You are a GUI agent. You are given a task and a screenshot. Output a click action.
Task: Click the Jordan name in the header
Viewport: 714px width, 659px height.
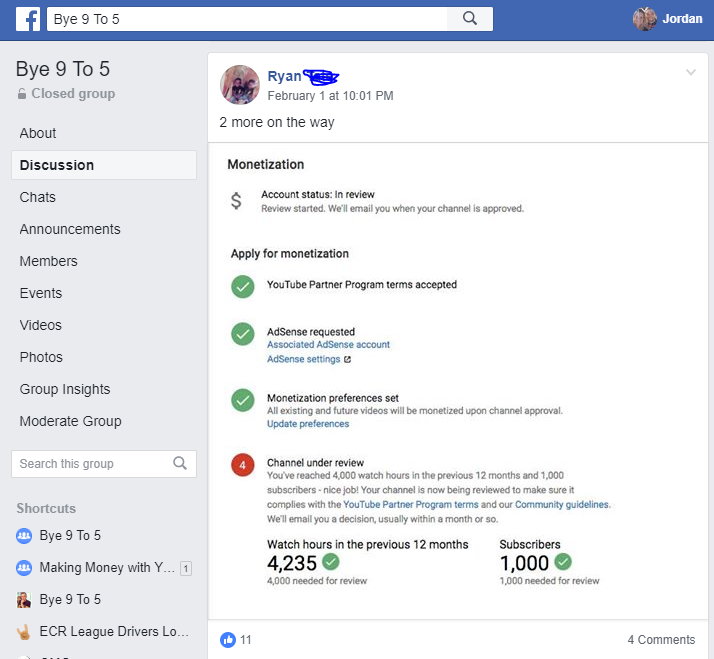tap(682, 19)
